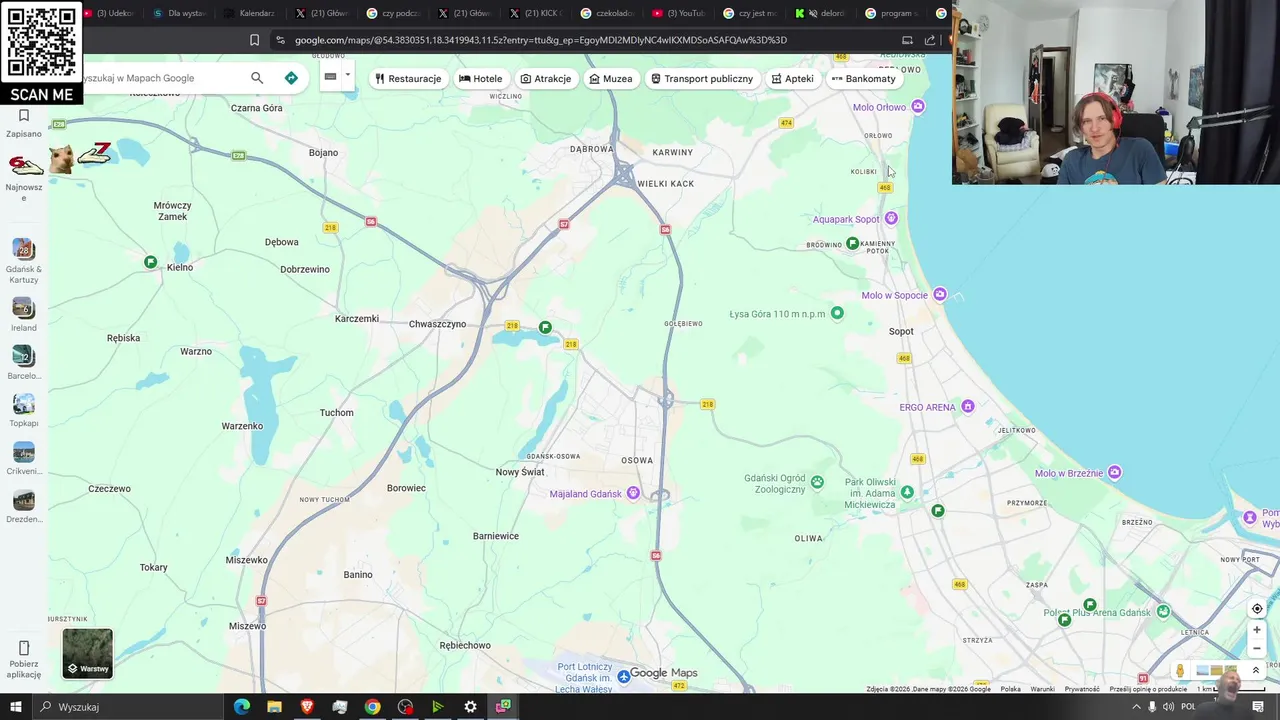Switch to the KICK browser tab
This screenshot has height=720, width=1280.
point(535,13)
